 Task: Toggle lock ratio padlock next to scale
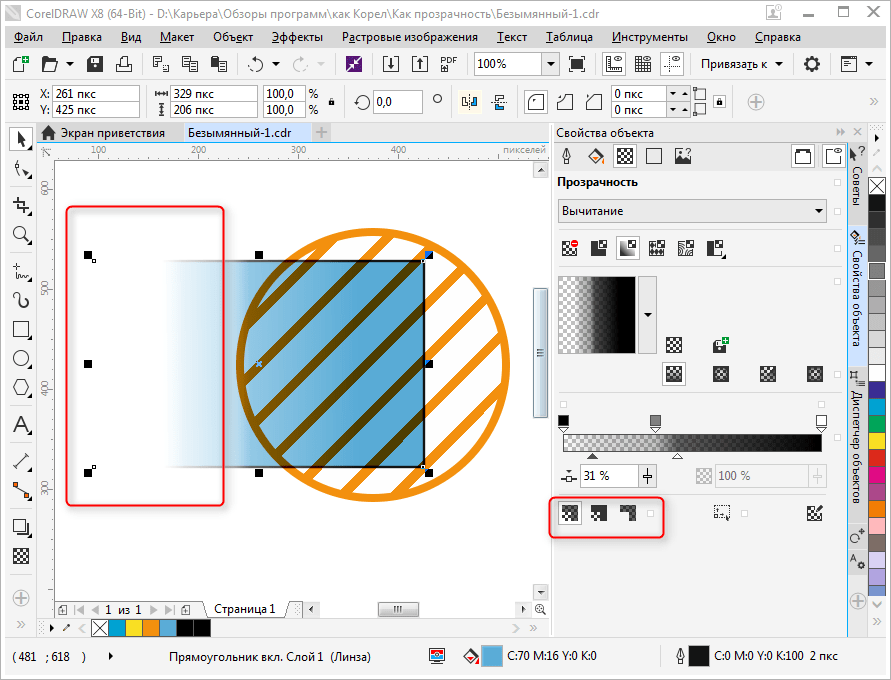coord(332,102)
